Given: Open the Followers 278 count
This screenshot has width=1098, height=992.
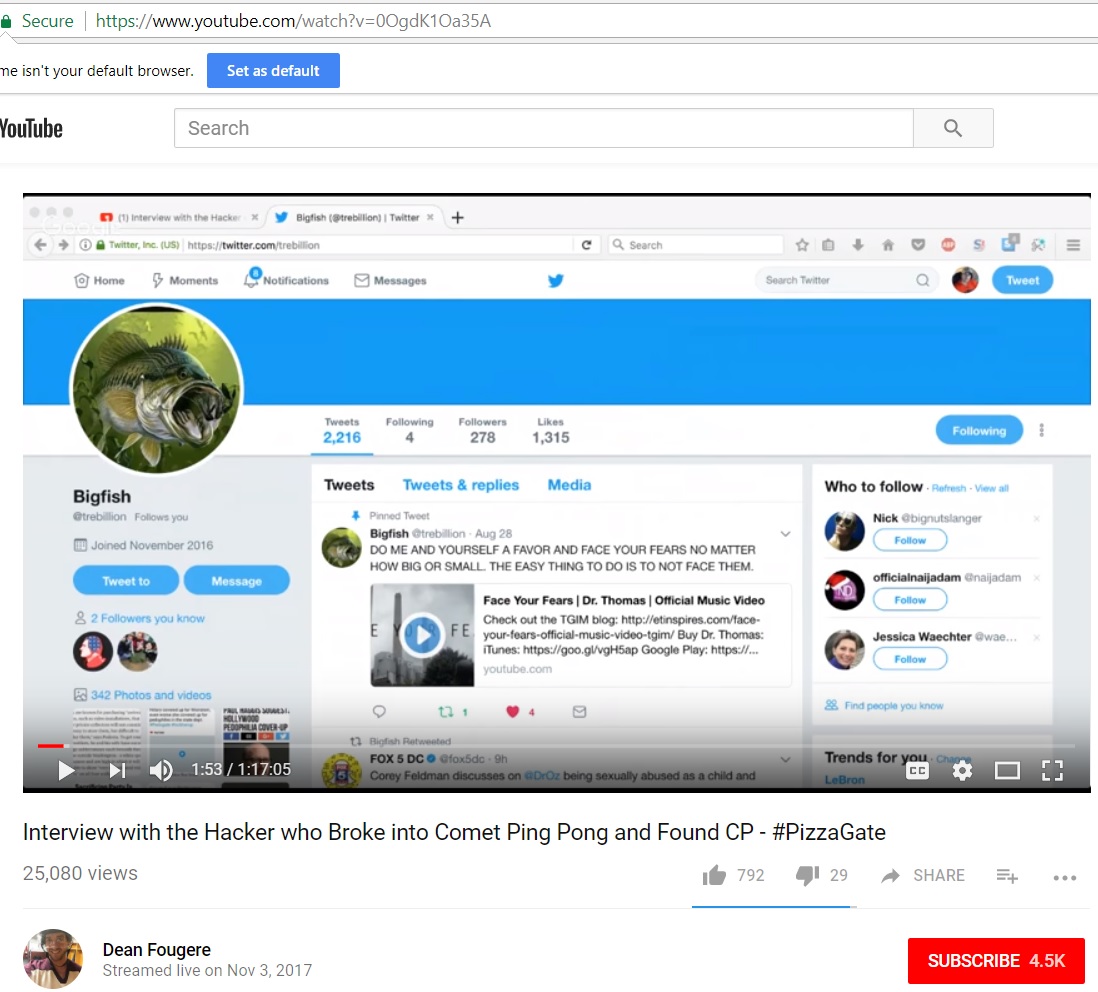Looking at the screenshot, I should coord(482,431).
